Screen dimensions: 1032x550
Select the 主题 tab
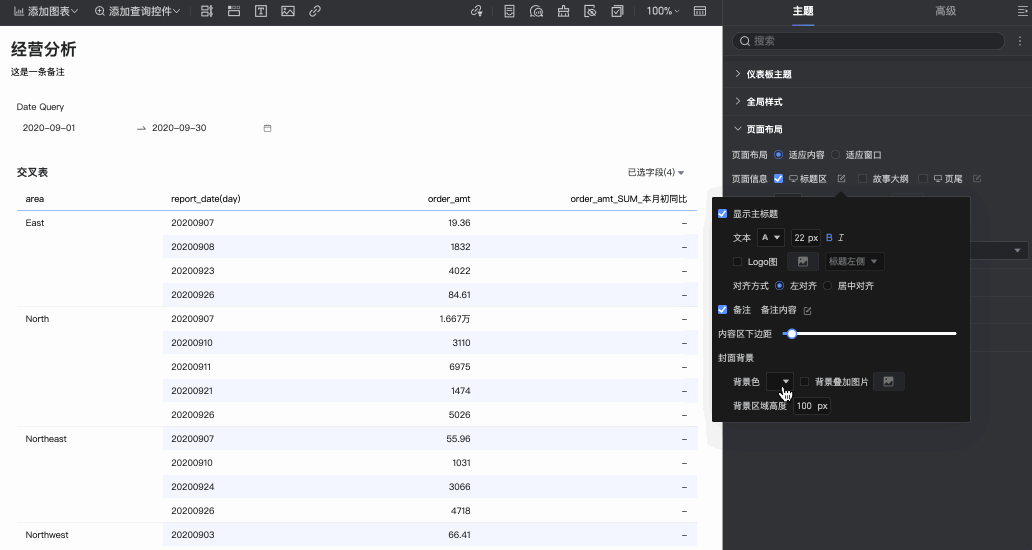click(803, 11)
